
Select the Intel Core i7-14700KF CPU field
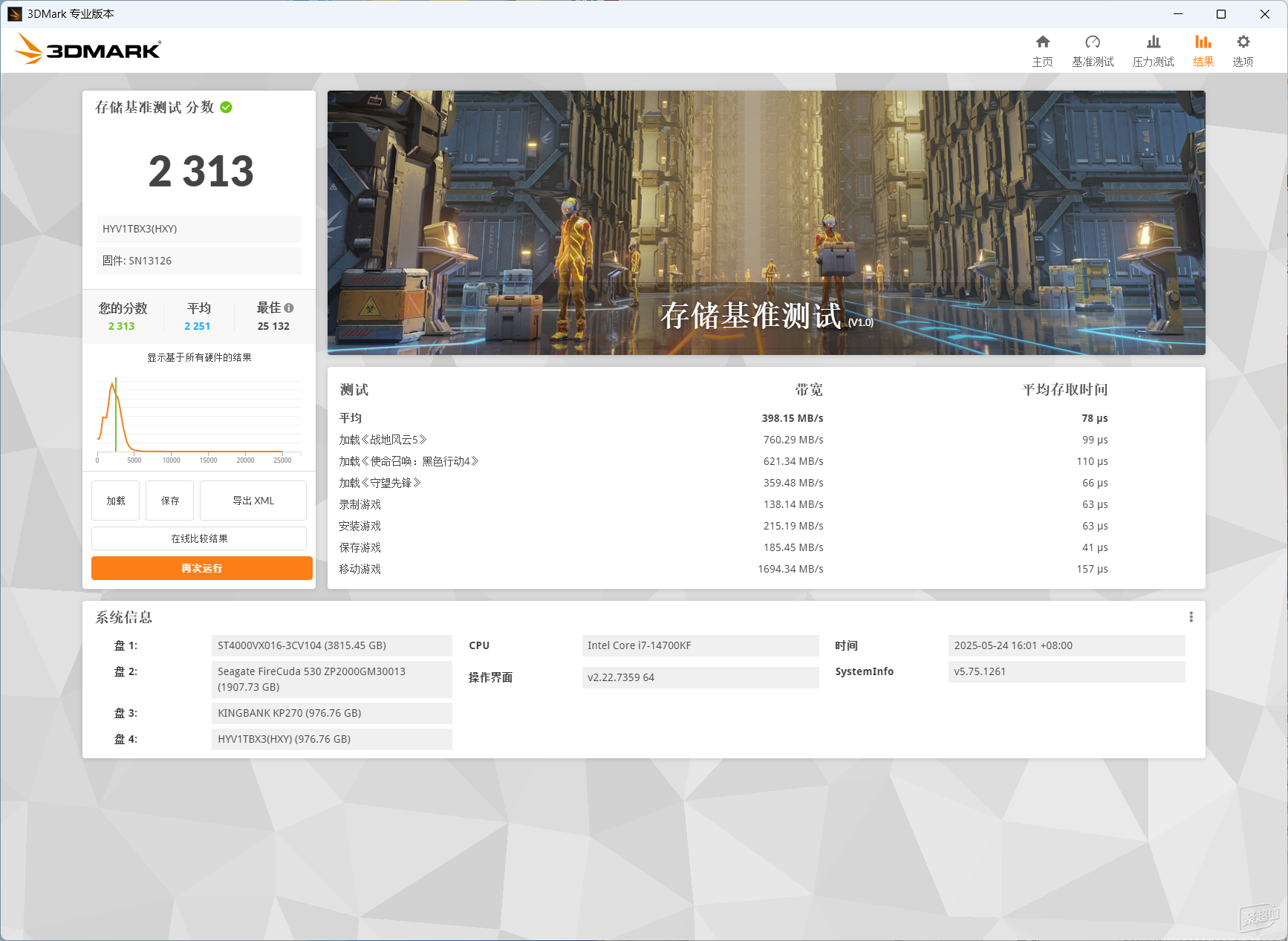point(700,645)
